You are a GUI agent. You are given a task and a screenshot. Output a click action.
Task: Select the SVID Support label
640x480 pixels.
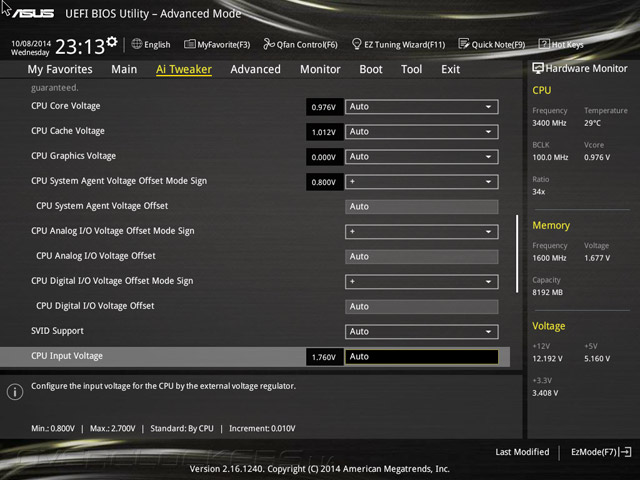tap(57, 331)
